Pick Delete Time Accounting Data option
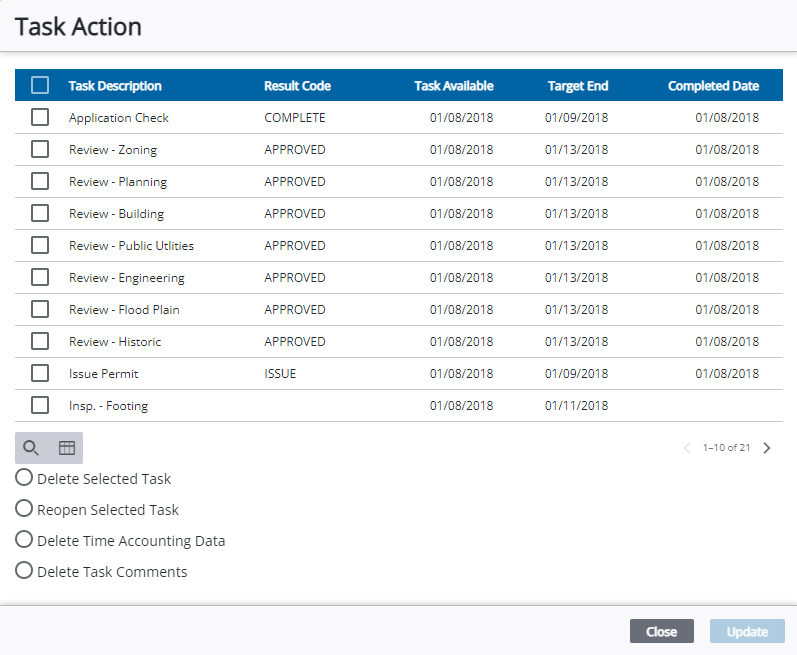 tap(24, 540)
